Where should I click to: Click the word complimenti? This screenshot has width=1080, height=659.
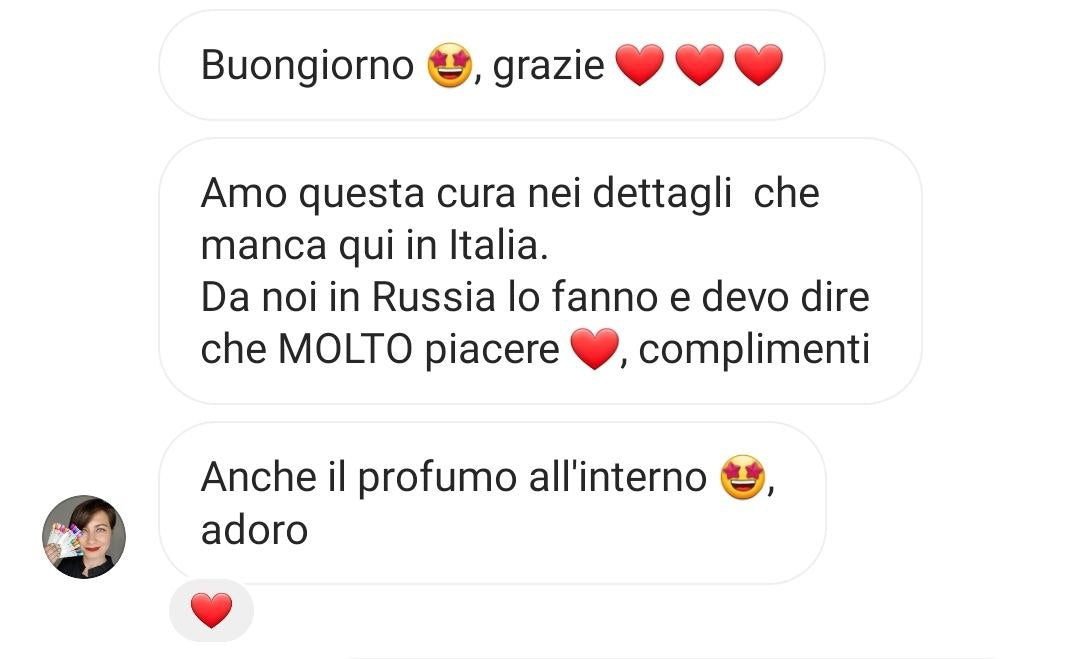(x=754, y=351)
